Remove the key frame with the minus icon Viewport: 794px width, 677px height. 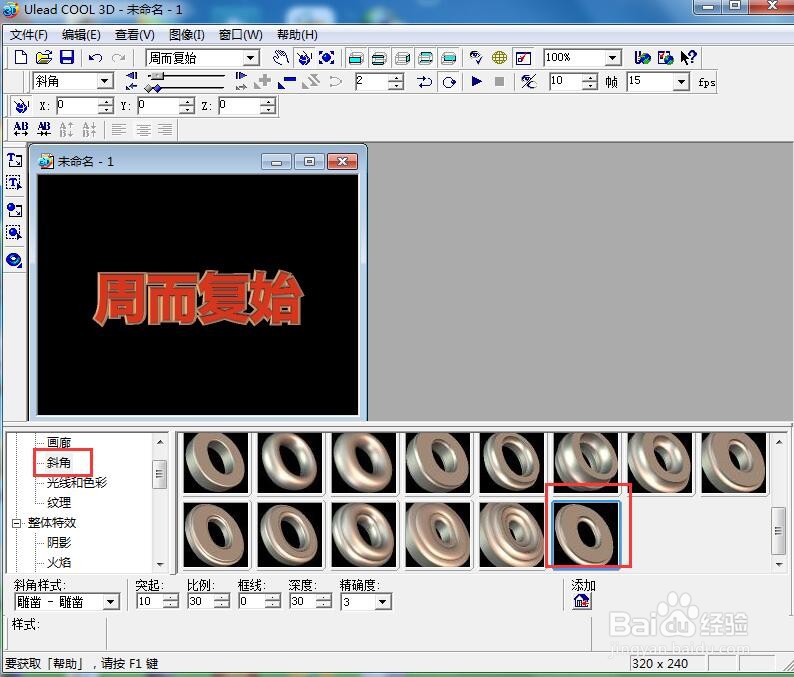tap(287, 82)
